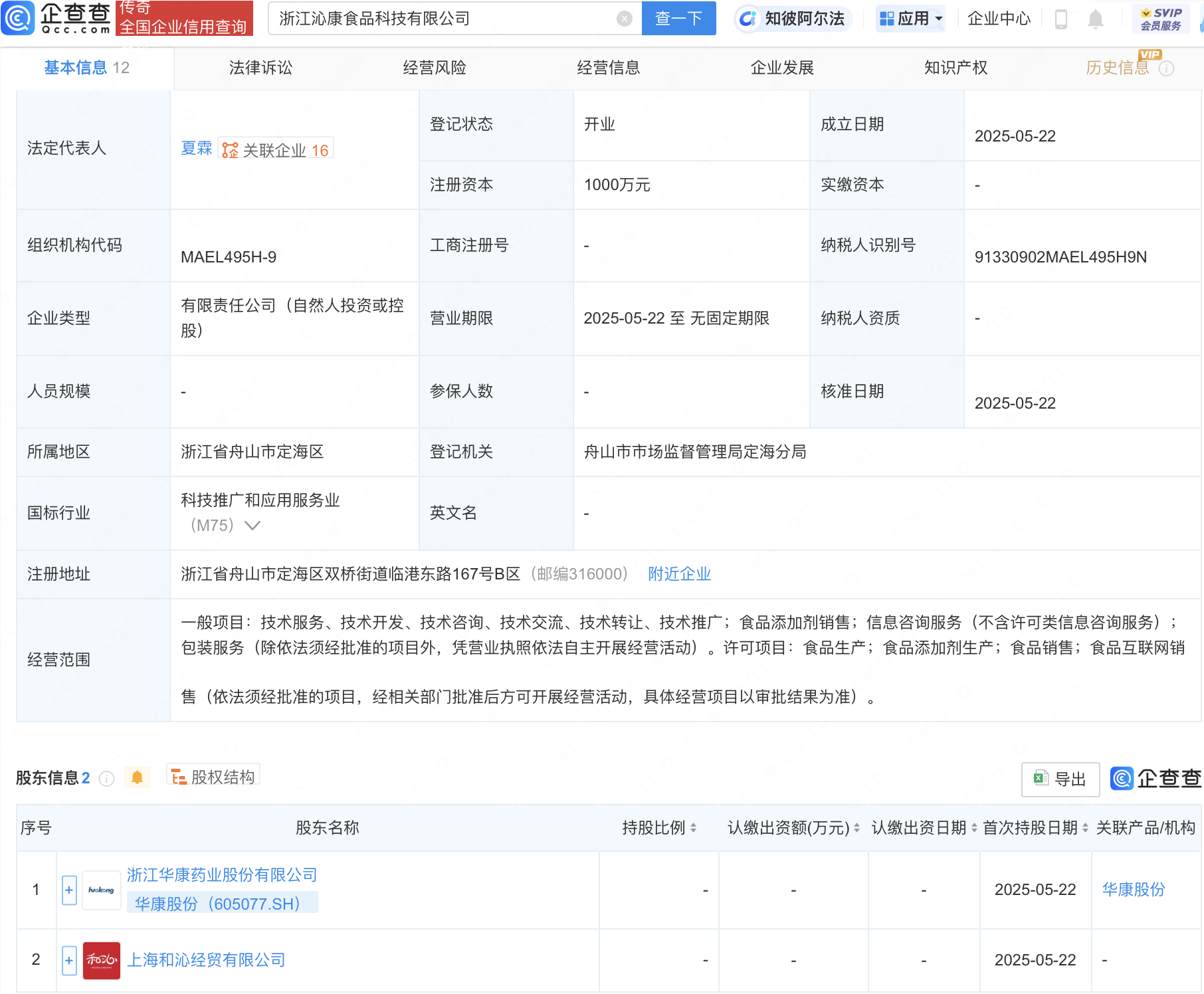Sort by 首次持股日期 column
This screenshot has width=1204, height=994.
1085,828
